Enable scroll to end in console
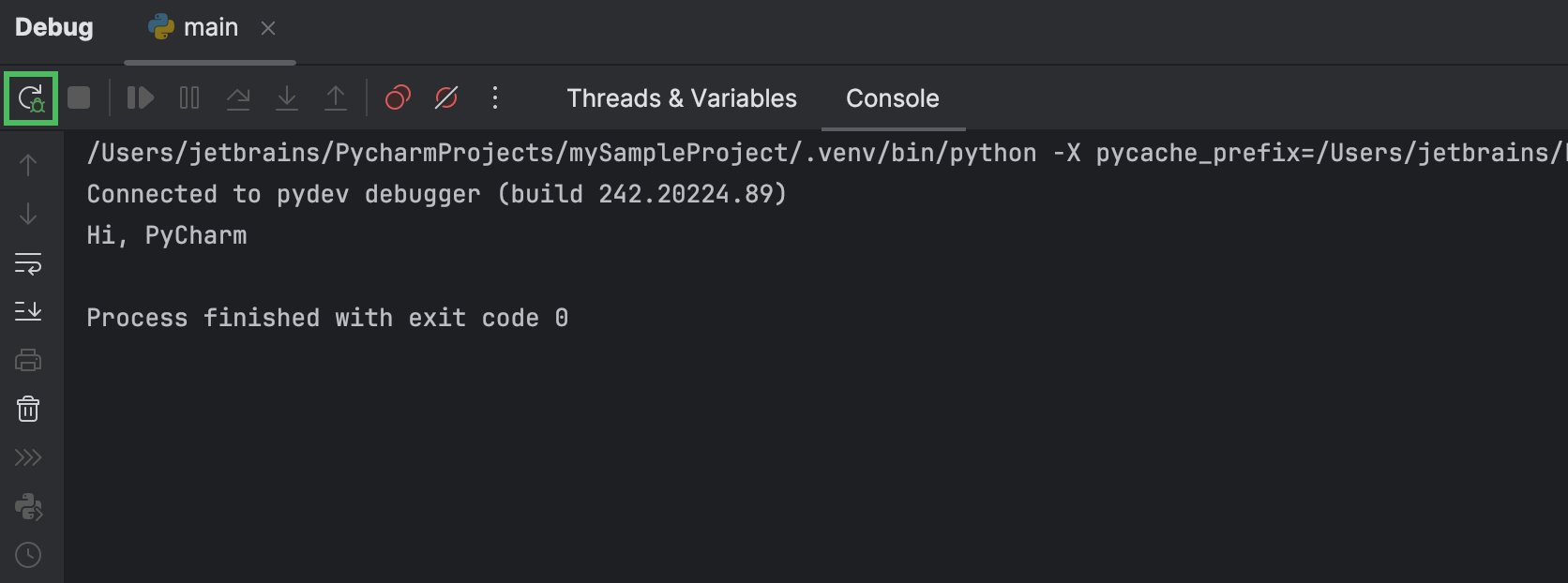This screenshot has width=1568, height=583. point(29,311)
